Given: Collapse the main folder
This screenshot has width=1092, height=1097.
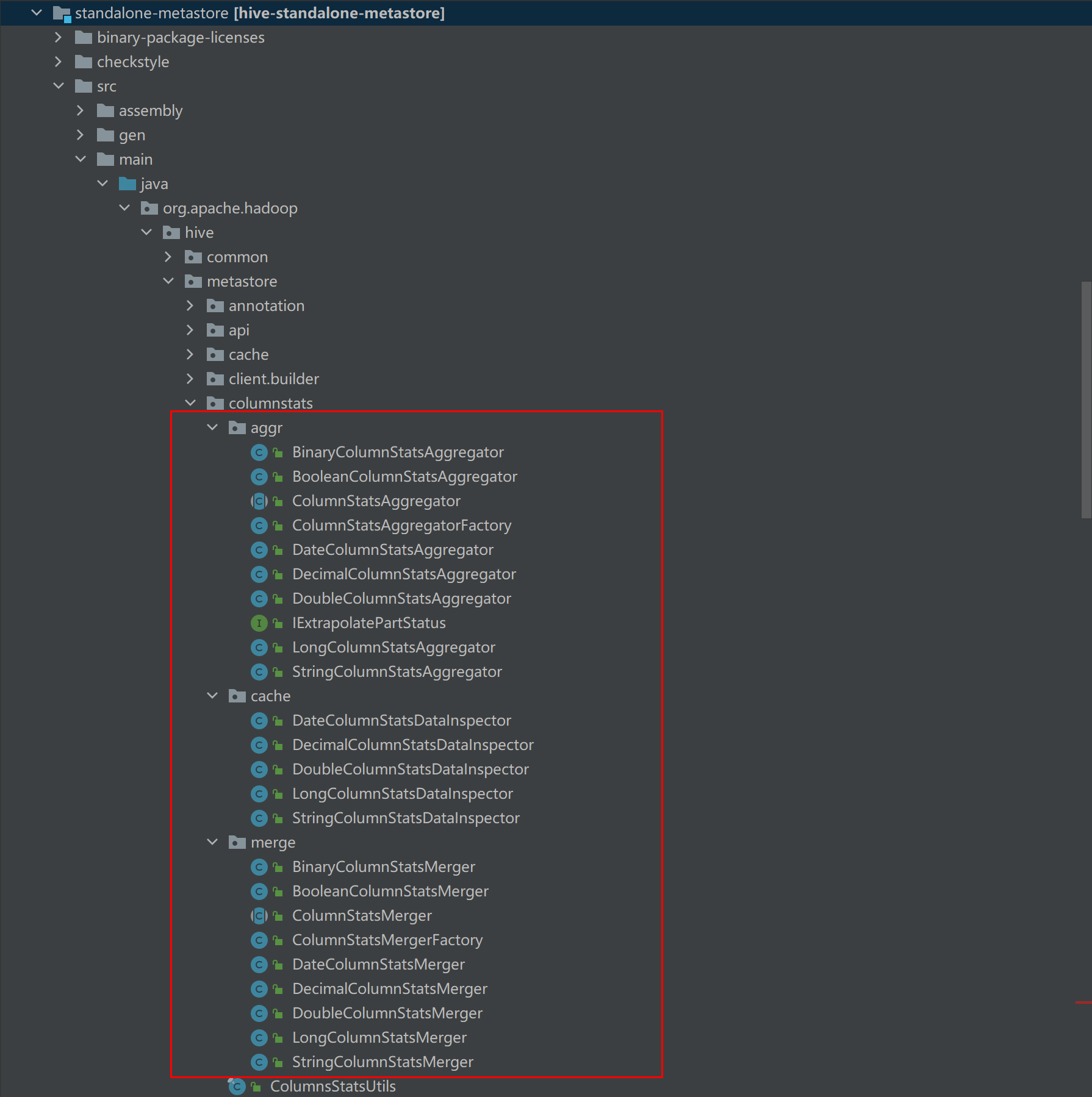Looking at the screenshot, I should [x=81, y=159].
